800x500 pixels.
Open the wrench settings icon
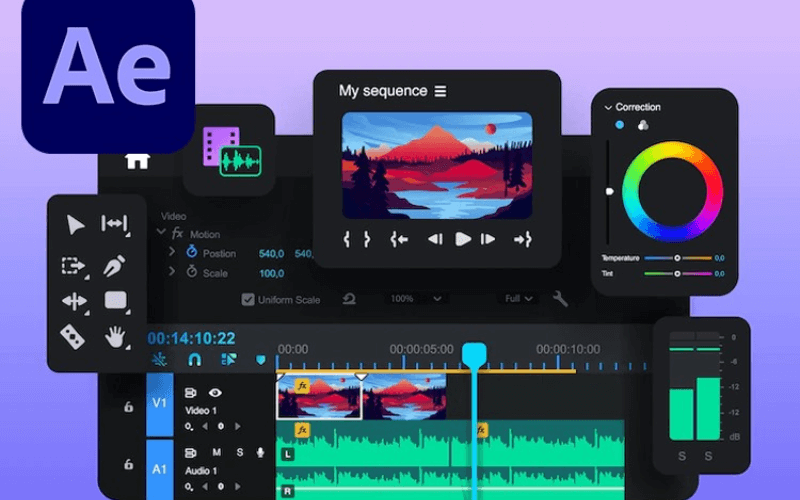(560, 299)
